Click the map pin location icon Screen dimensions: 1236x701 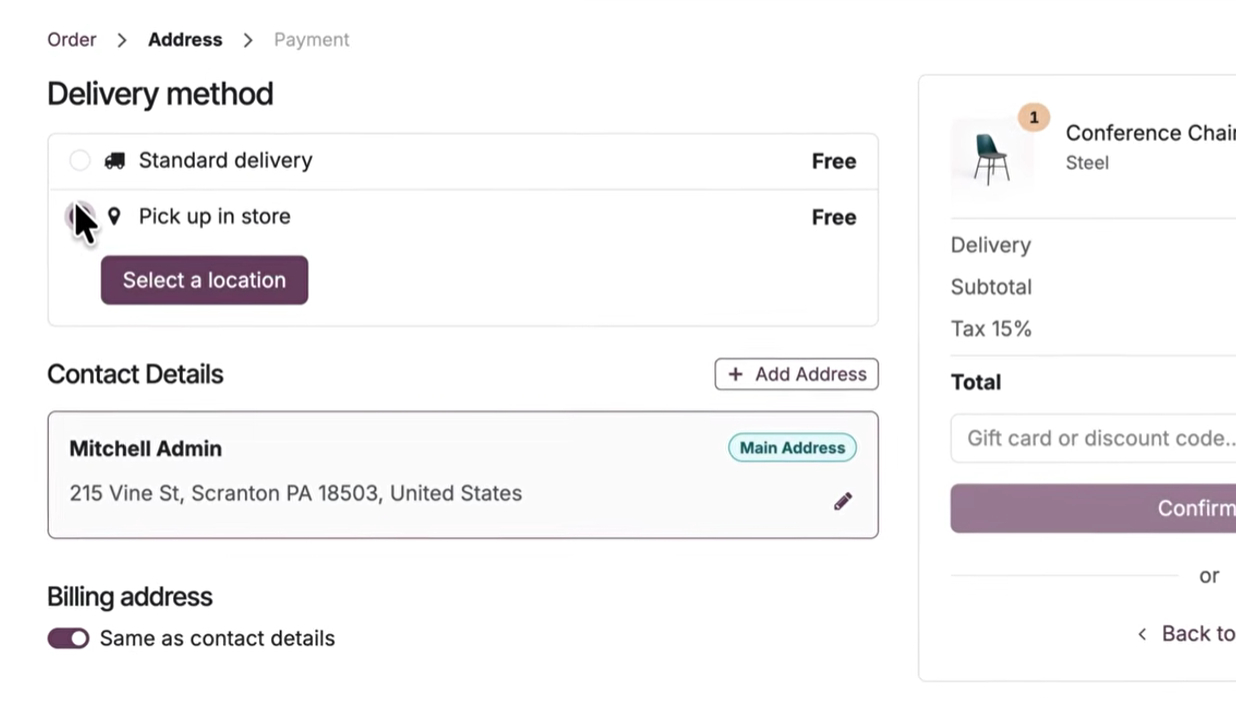point(114,216)
